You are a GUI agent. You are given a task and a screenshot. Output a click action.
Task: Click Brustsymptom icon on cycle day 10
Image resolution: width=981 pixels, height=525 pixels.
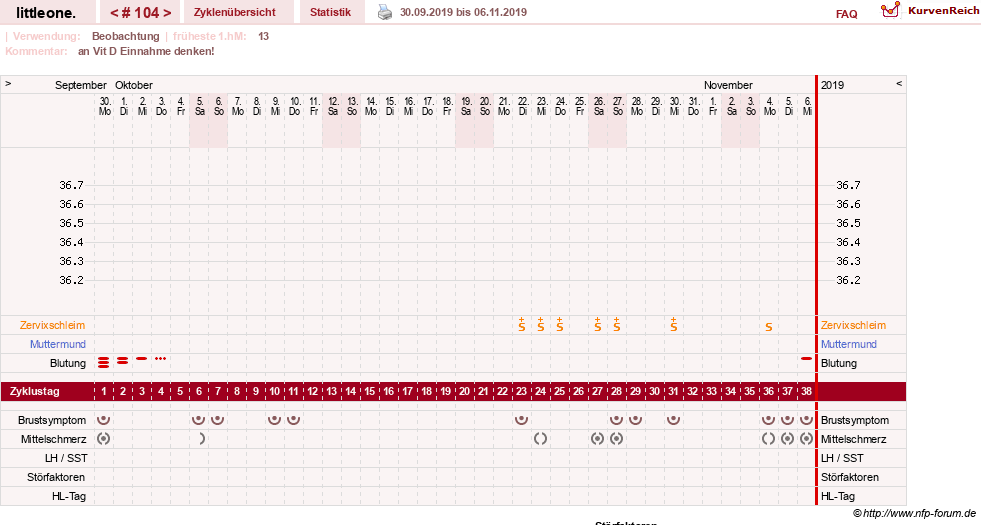tap(274, 419)
